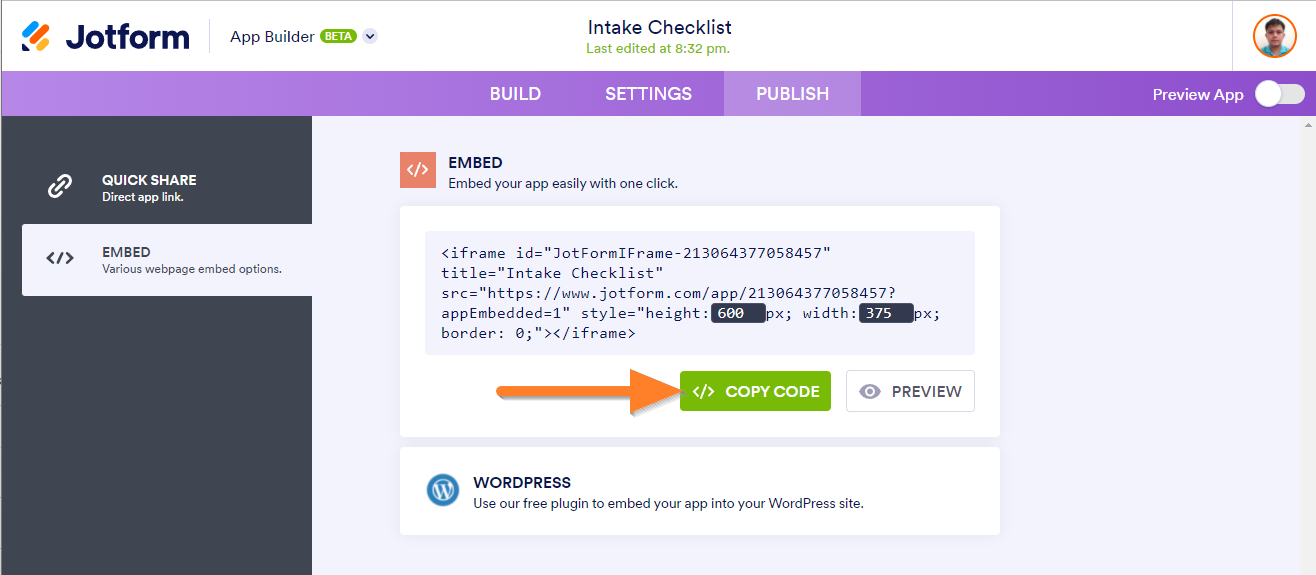Click 'Embed your app easily' description
The width and height of the screenshot is (1316, 575).
click(x=563, y=184)
